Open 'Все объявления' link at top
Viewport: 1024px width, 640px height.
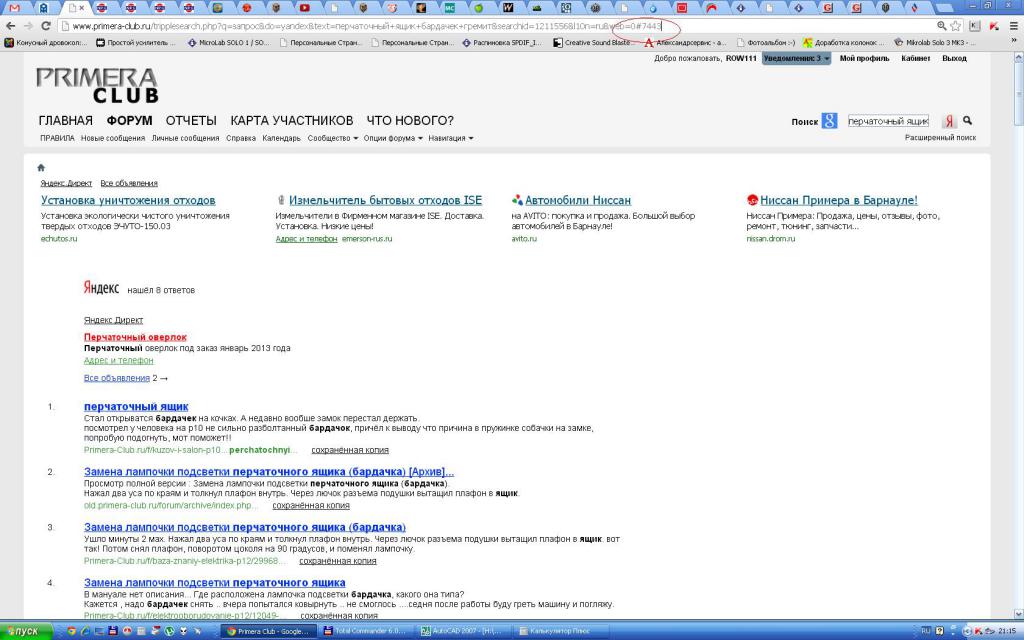[x=129, y=184]
